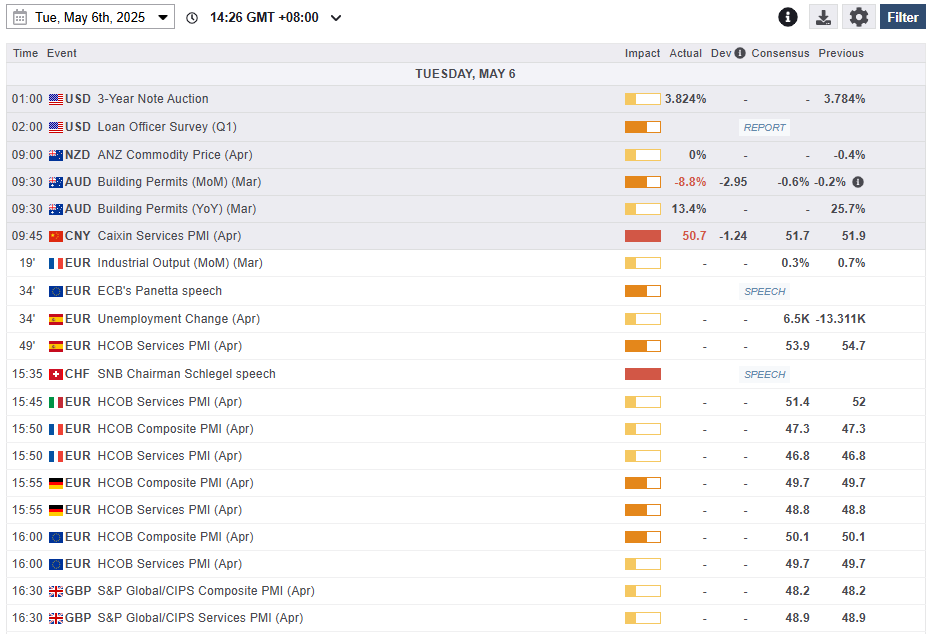Click the download calendar icon
This screenshot has width=935, height=634.
[822, 17]
